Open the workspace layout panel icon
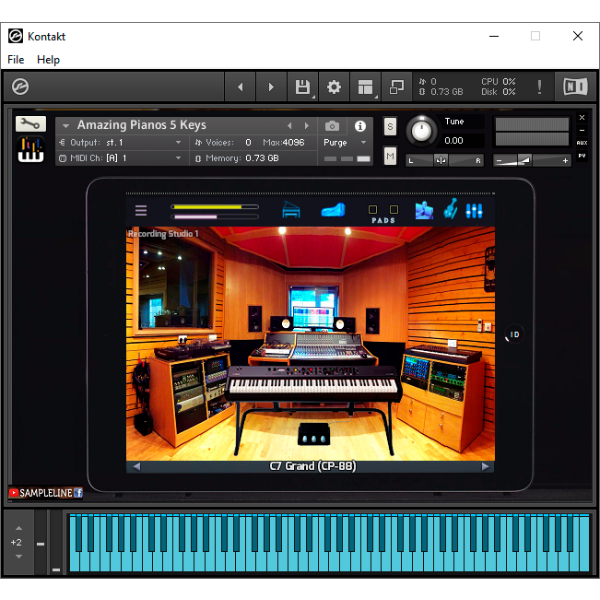 [x=365, y=87]
